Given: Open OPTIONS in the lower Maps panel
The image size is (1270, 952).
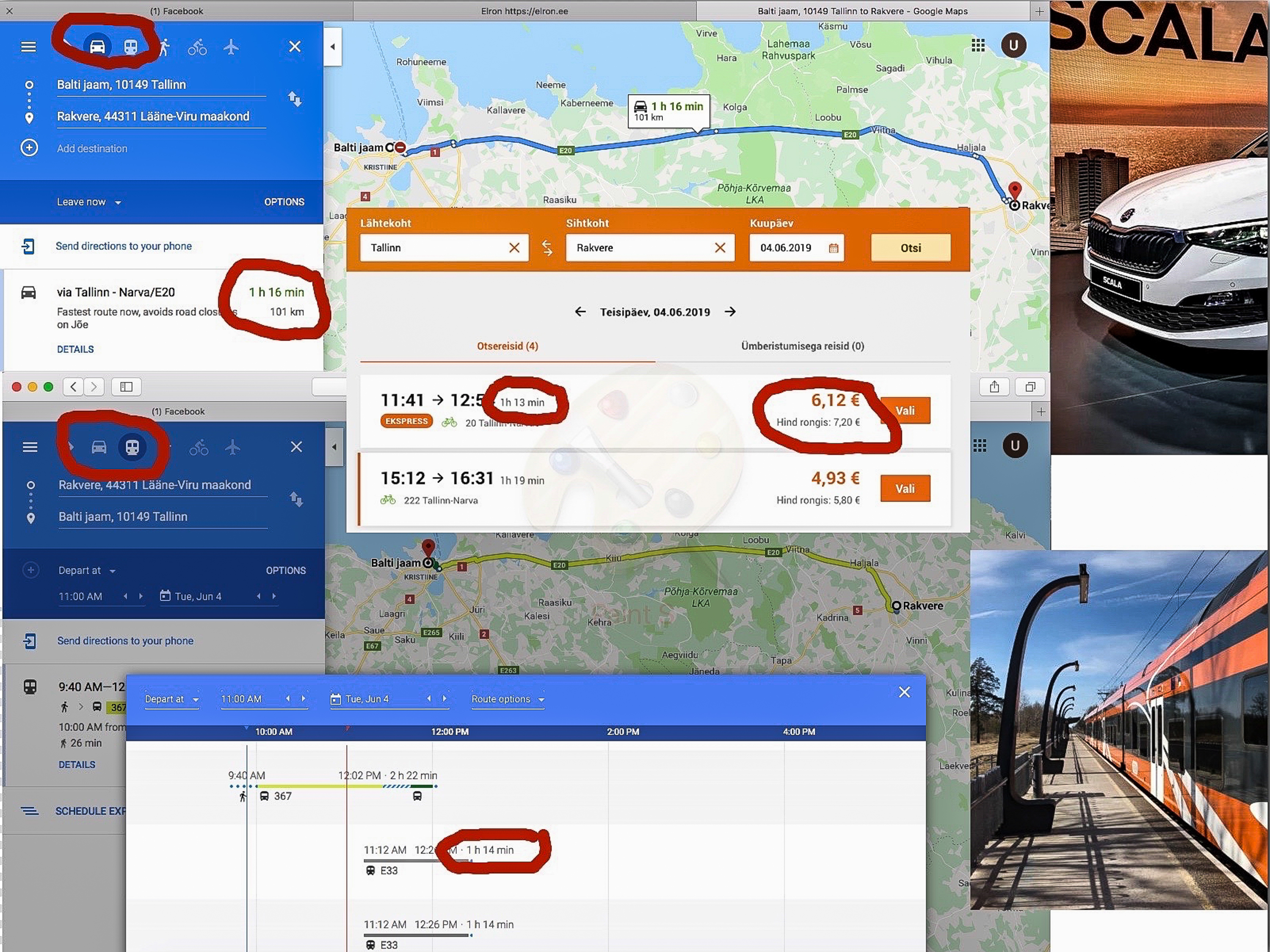Looking at the screenshot, I should [286, 571].
